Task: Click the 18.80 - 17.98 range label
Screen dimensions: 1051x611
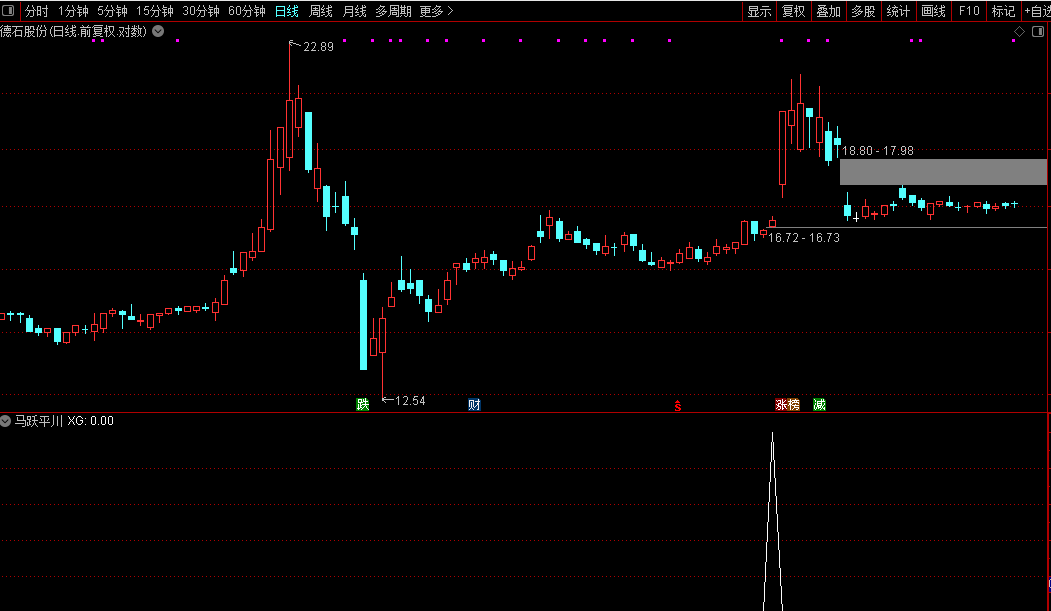Action: click(877, 151)
